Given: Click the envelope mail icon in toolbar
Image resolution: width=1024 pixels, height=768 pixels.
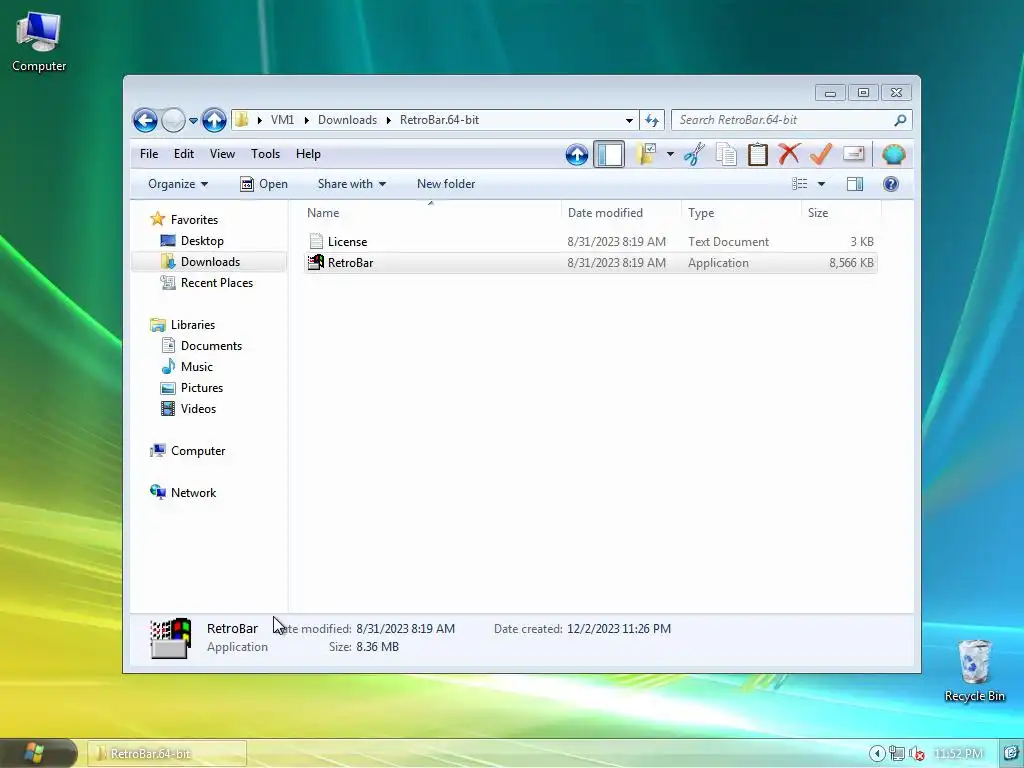Looking at the screenshot, I should pyautogui.click(x=854, y=153).
